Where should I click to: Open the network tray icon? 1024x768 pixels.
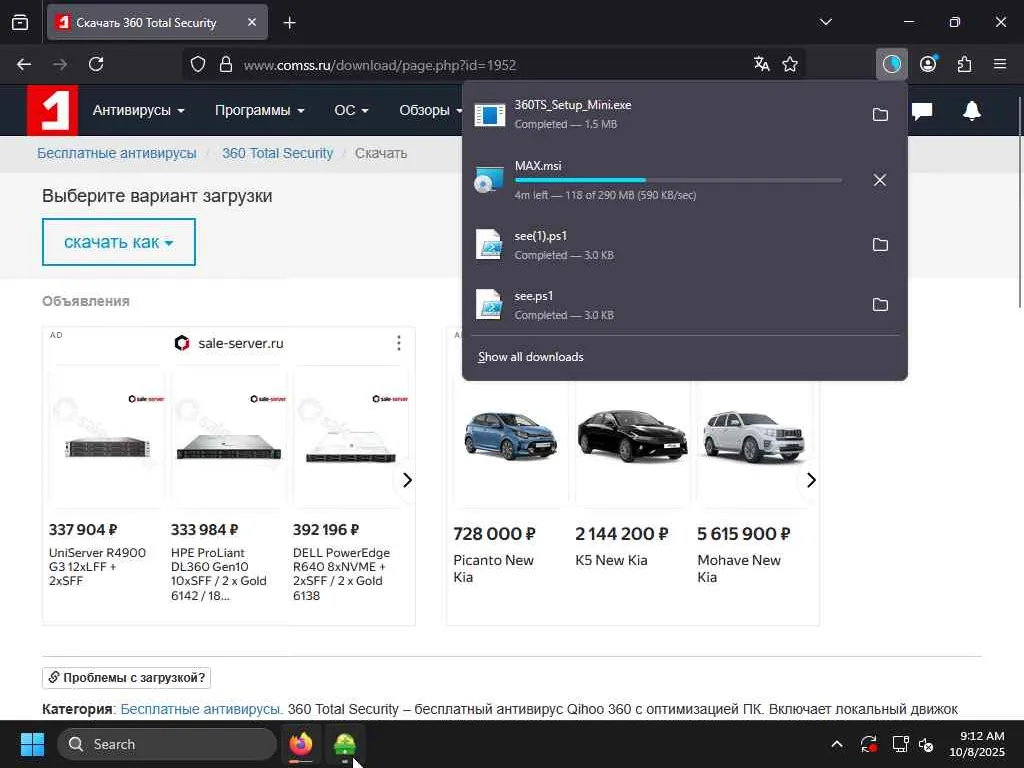click(901, 744)
